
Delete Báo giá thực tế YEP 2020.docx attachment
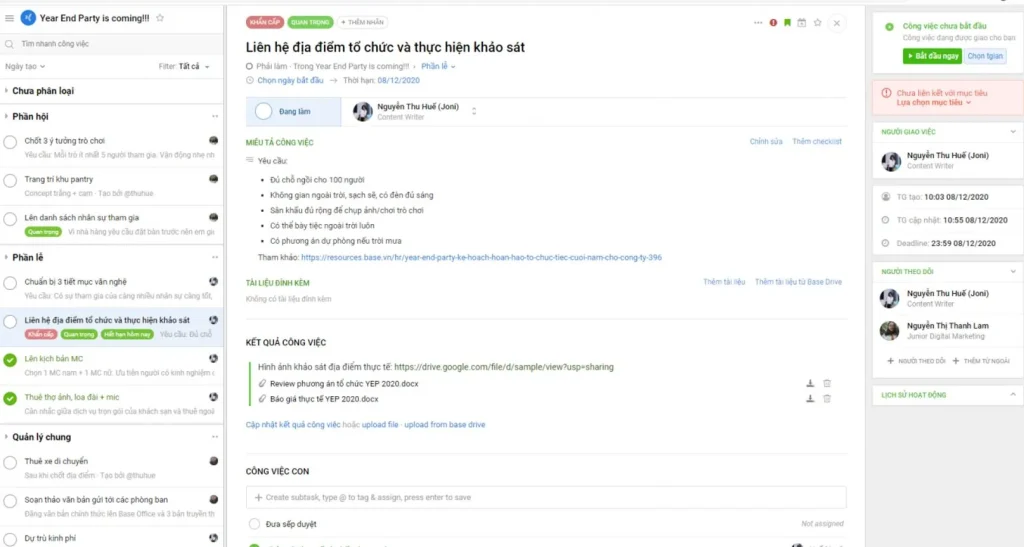pyautogui.click(x=827, y=399)
